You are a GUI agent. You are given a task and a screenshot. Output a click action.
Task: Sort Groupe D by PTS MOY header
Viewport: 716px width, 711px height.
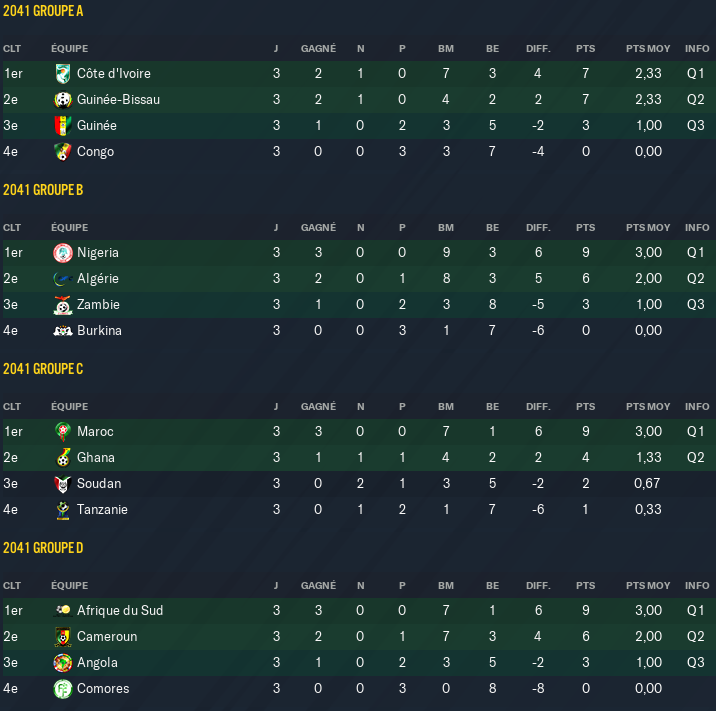(648, 585)
